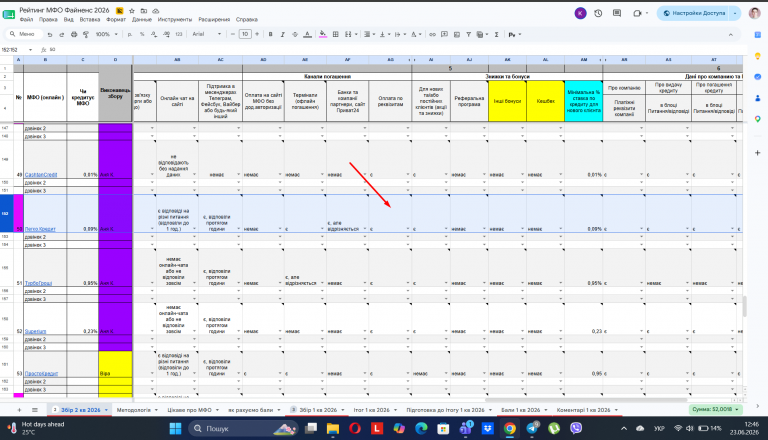768x440 pixels.
Task: Click the Настройки Доступа share button
Action: click(694, 13)
